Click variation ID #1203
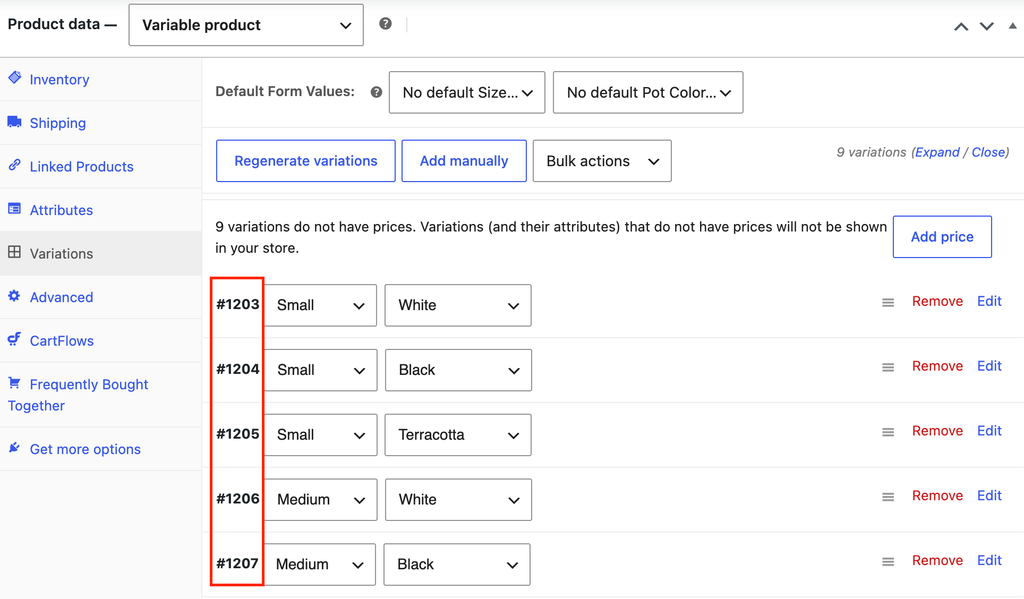The image size is (1024, 599). coord(238,304)
